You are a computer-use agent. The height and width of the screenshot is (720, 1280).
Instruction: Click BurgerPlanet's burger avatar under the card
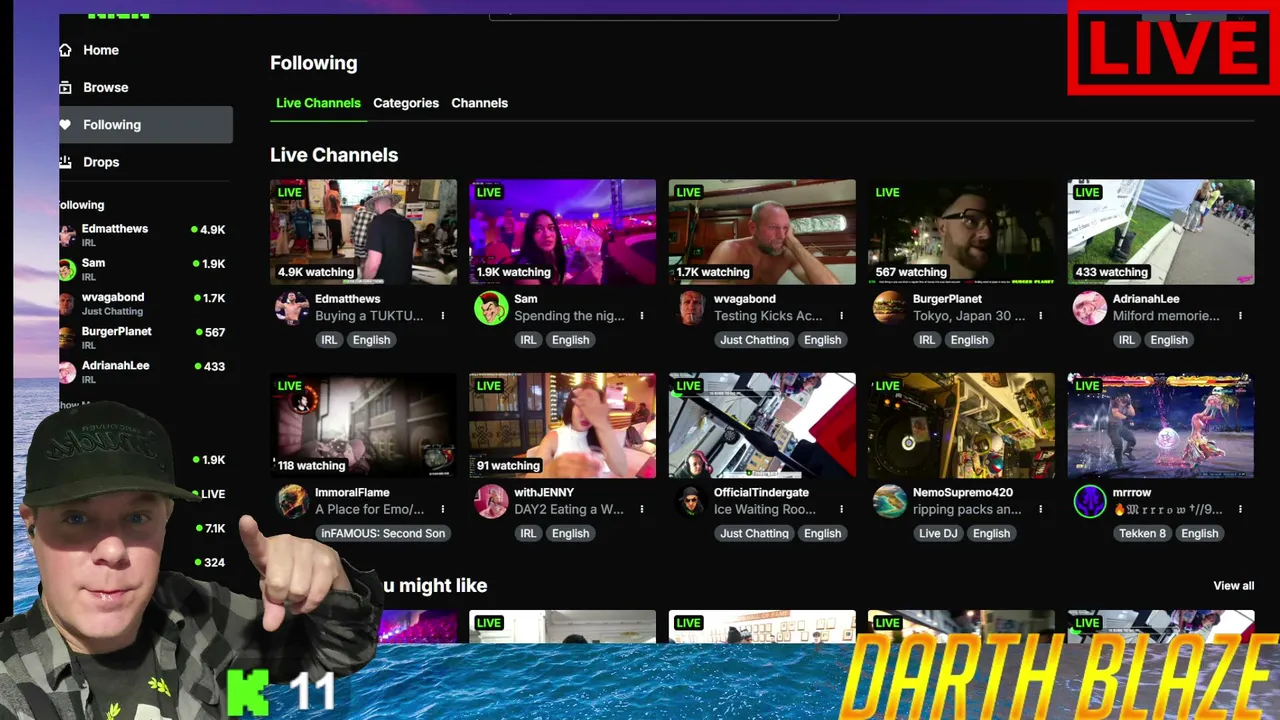(890, 308)
